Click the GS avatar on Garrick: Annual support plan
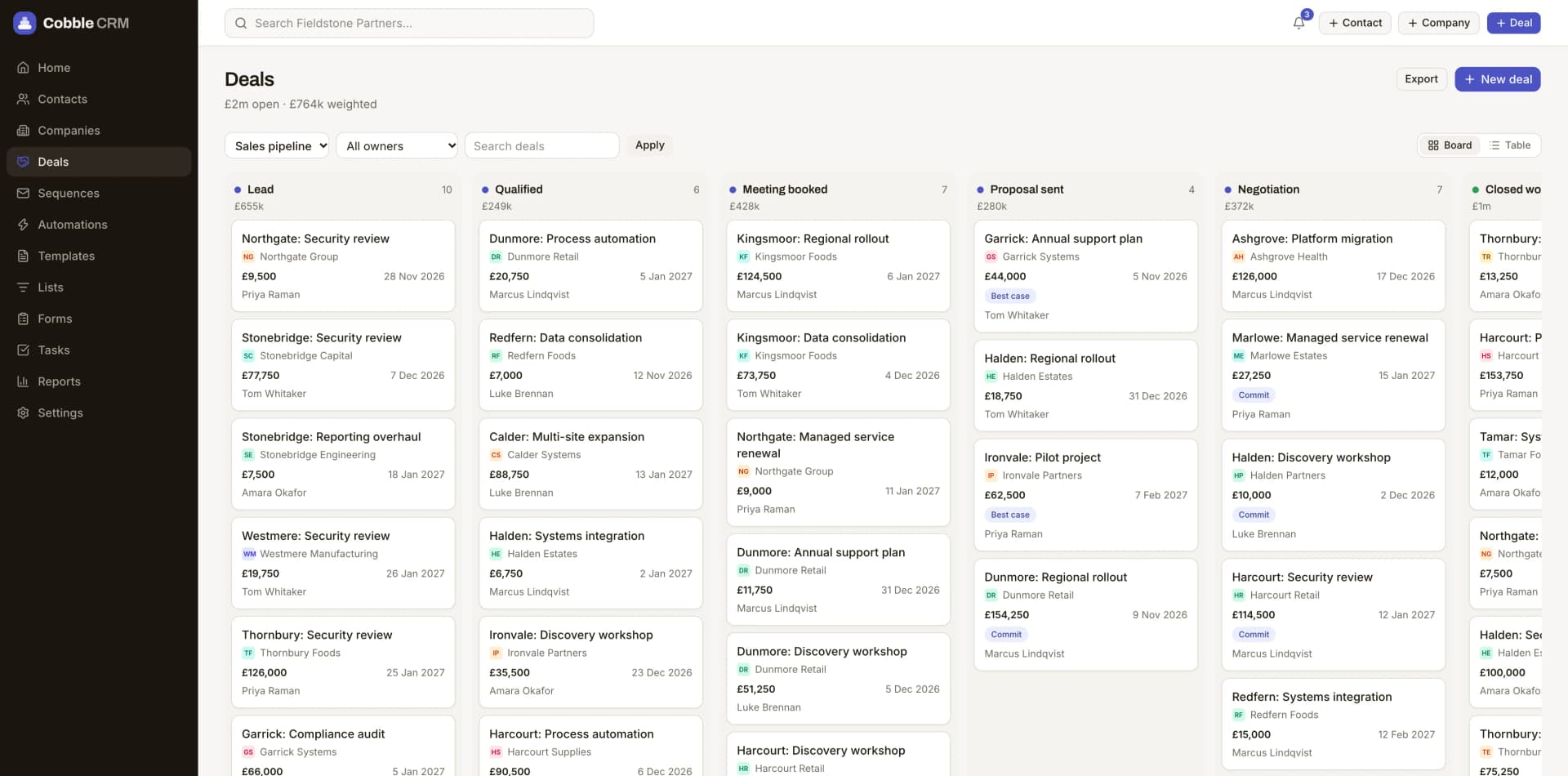The height and width of the screenshot is (776, 1568). tap(991, 256)
